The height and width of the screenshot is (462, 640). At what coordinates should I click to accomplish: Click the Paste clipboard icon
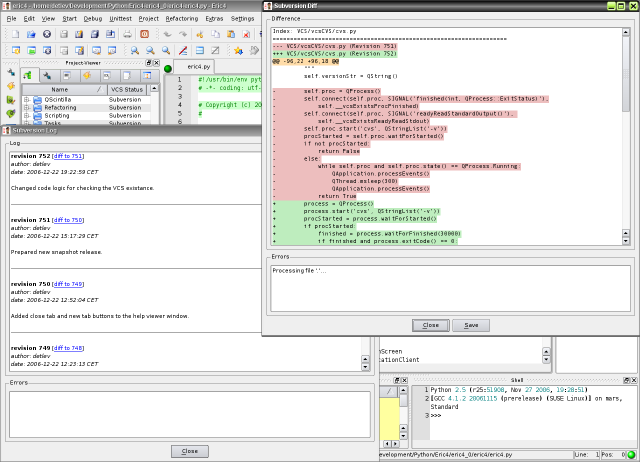(x=231, y=34)
